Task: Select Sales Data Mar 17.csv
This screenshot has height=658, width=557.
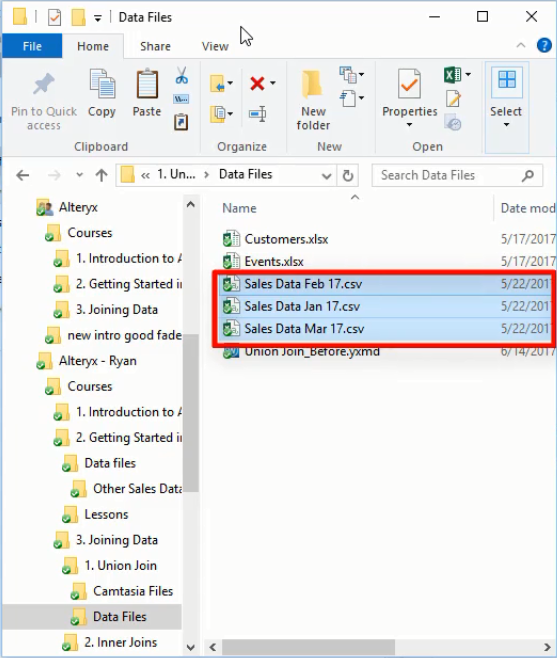Action: (304, 329)
